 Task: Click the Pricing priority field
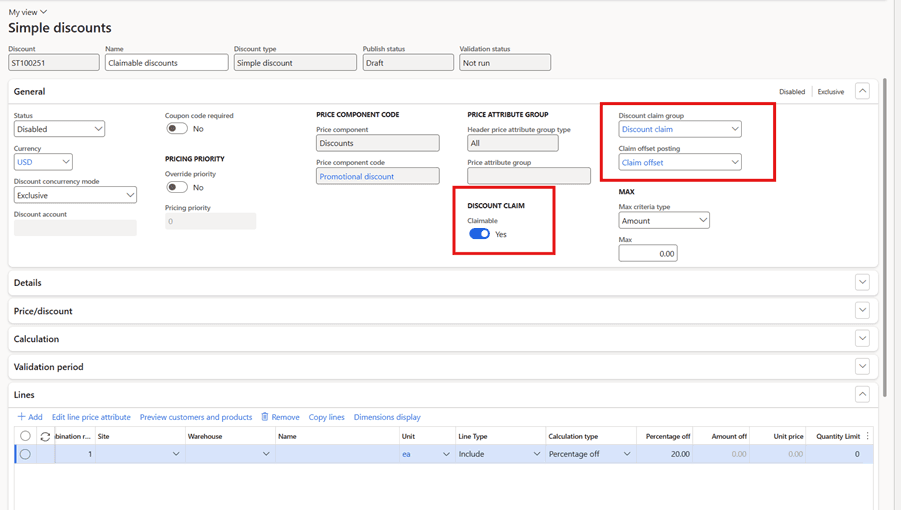pyautogui.click(x=210, y=221)
